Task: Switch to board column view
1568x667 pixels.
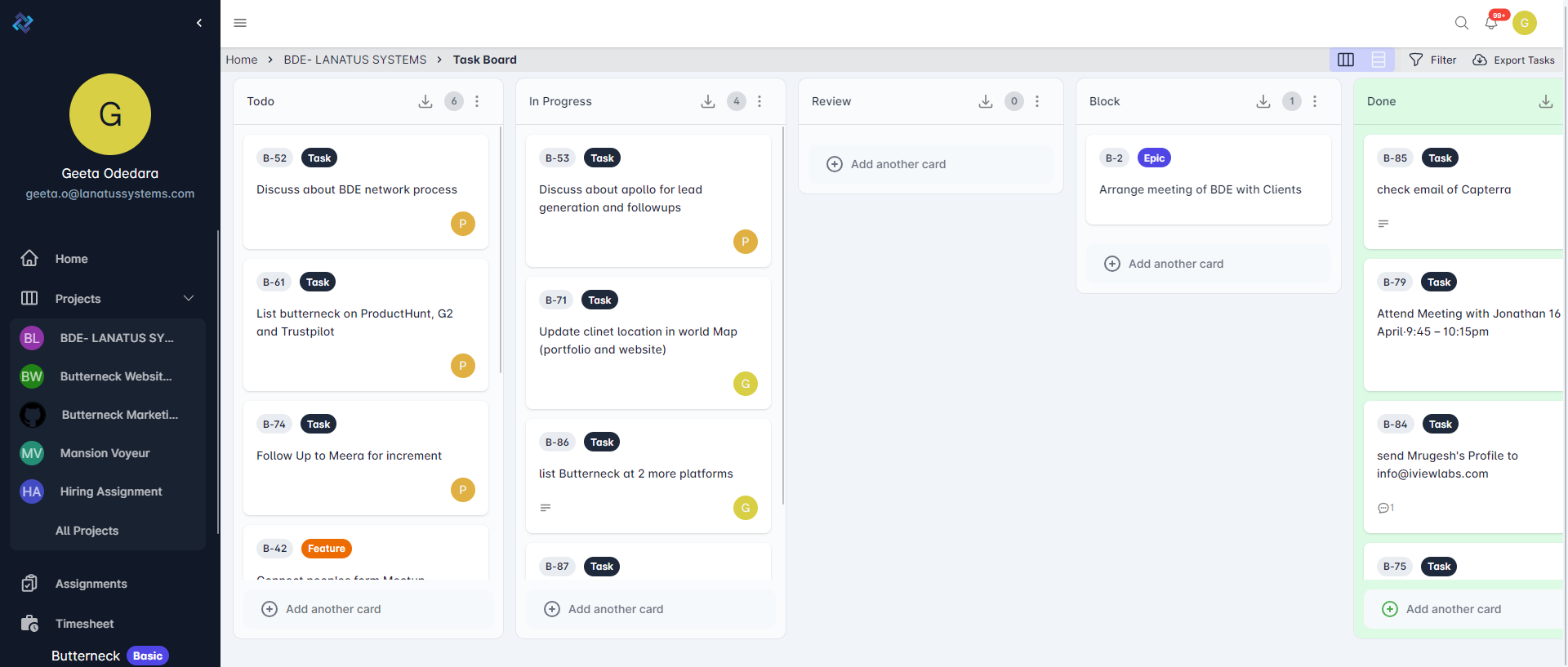Action: point(1346,60)
